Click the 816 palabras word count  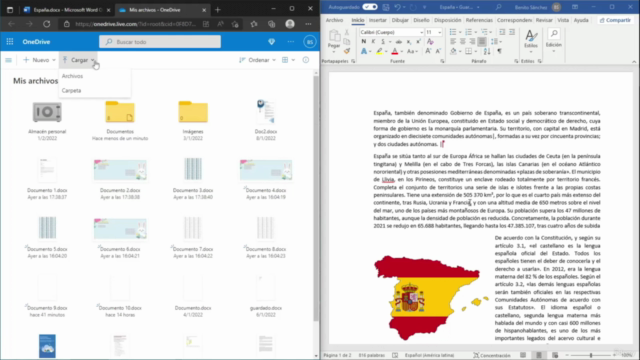pyautogui.click(x=371, y=355)
